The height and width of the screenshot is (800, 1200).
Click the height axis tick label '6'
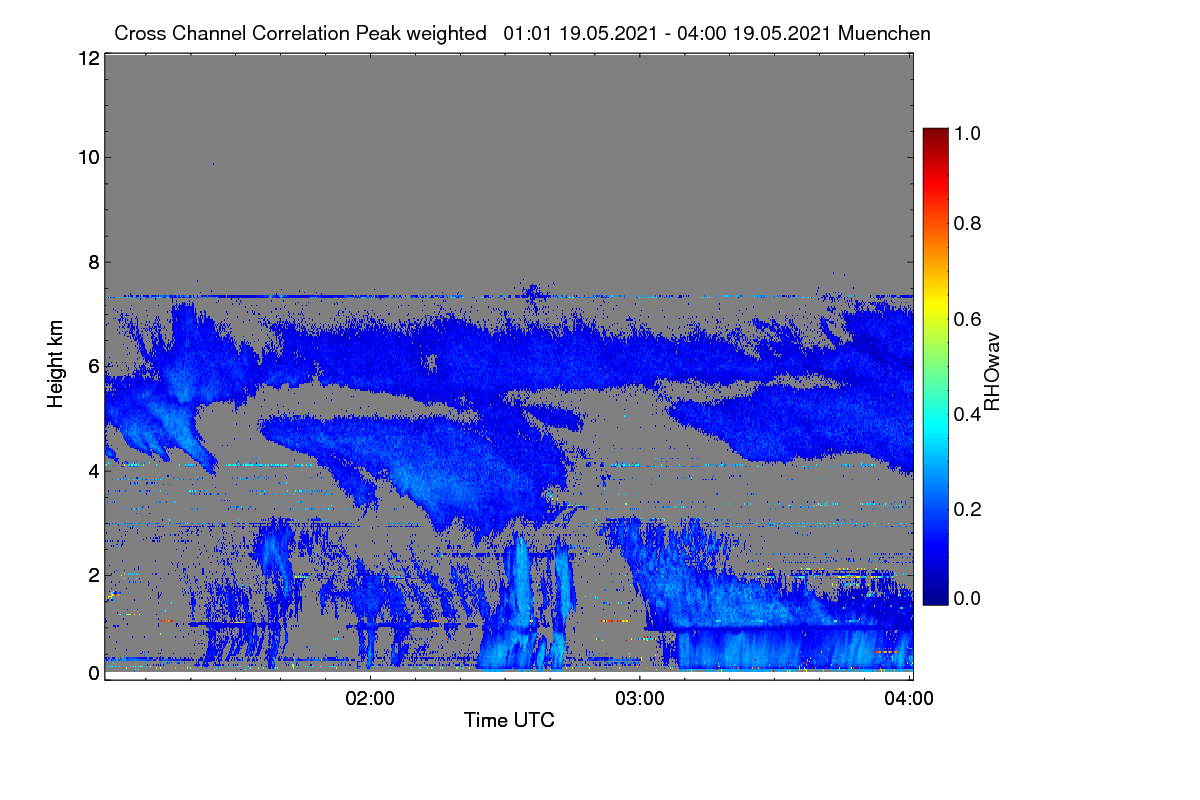click(x=93, y=366)
